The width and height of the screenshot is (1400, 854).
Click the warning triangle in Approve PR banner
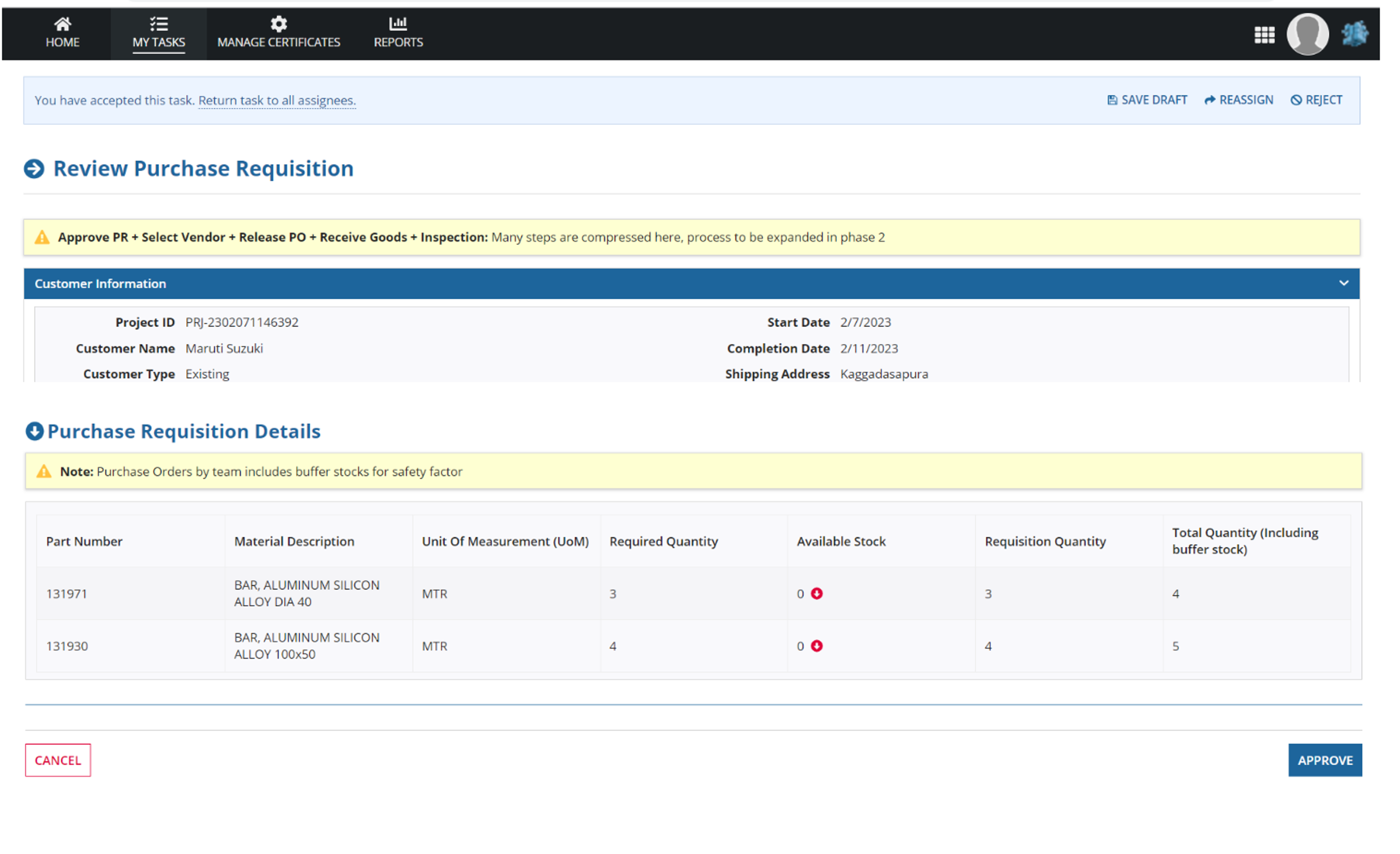[42, 237]
